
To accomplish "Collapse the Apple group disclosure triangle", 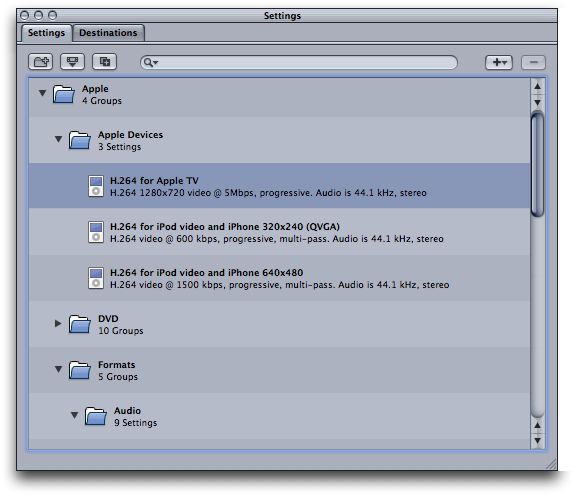I will (x=42, y=93).
